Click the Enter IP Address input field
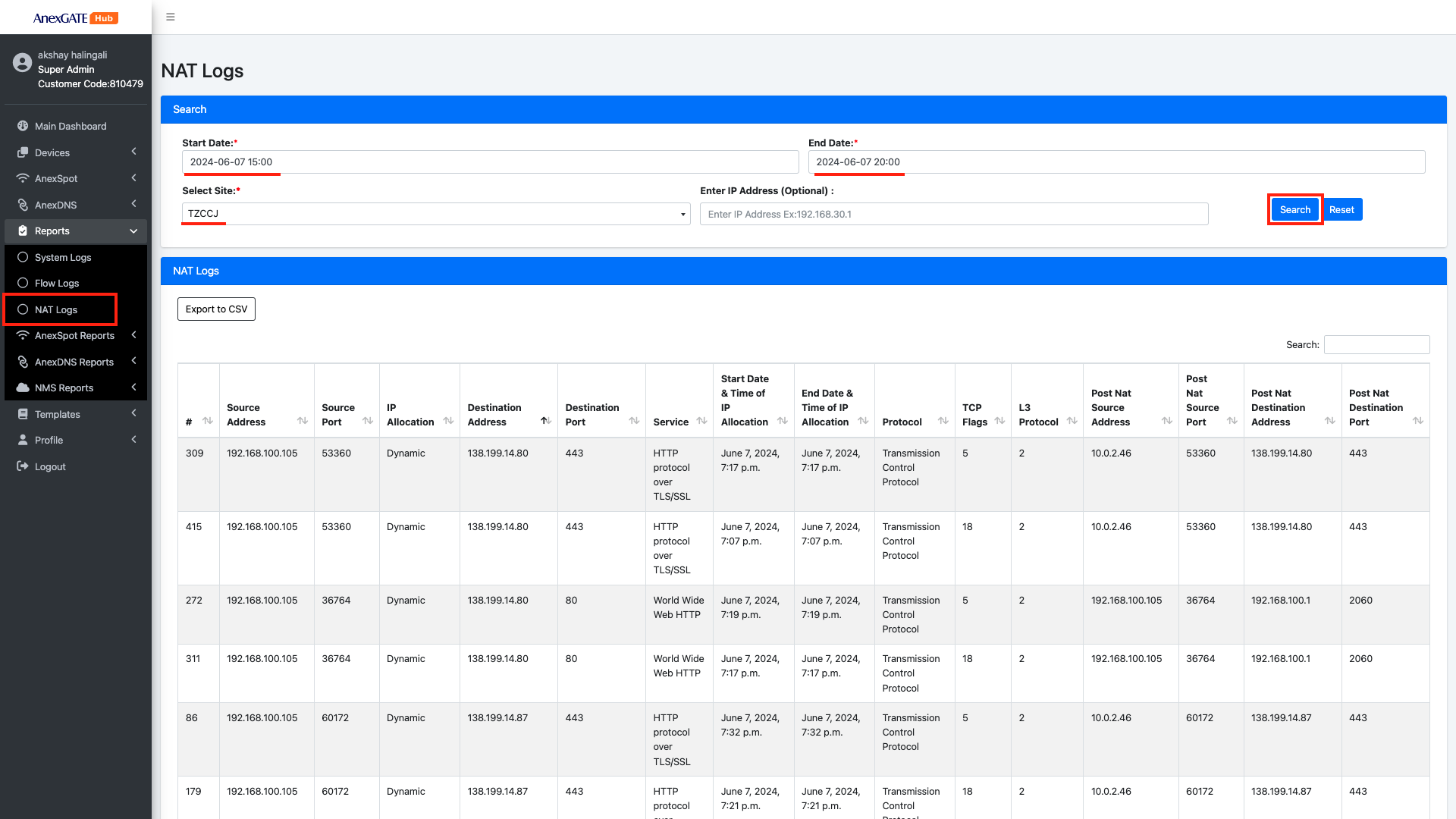 coord(953,214)
